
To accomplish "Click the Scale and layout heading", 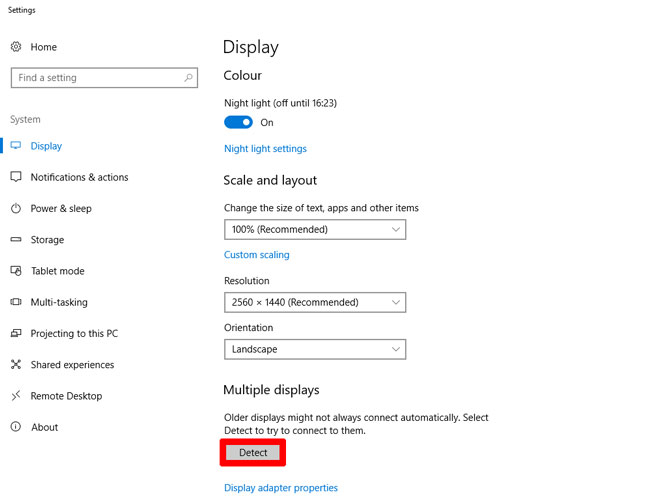I will pyautogui.click(x=270, y=180).
